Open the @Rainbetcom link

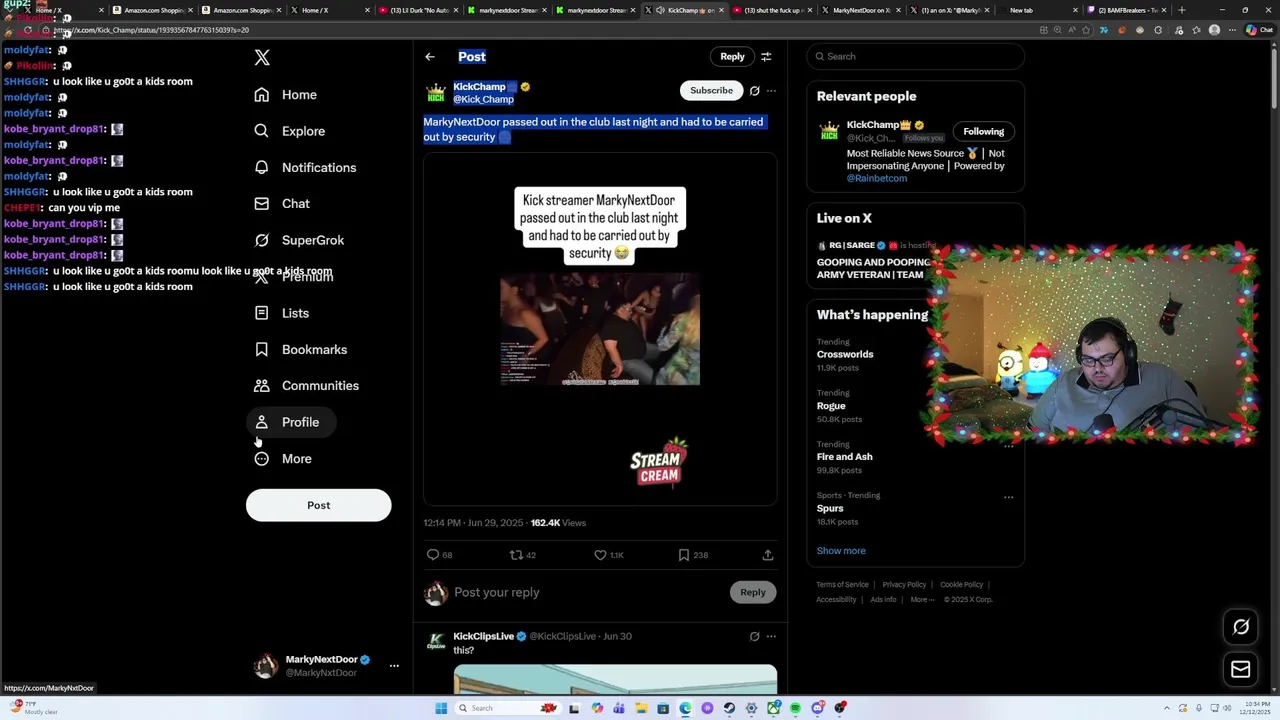click(877, 179)
